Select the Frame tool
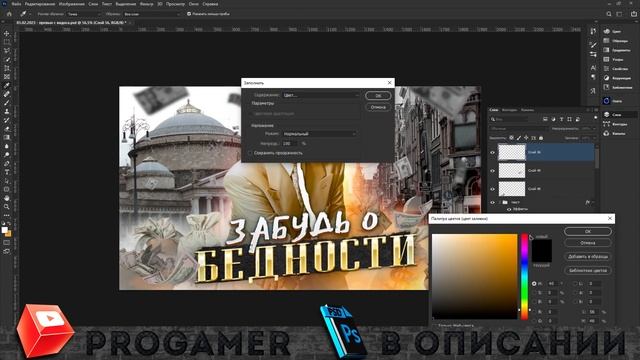 [7, 76]
